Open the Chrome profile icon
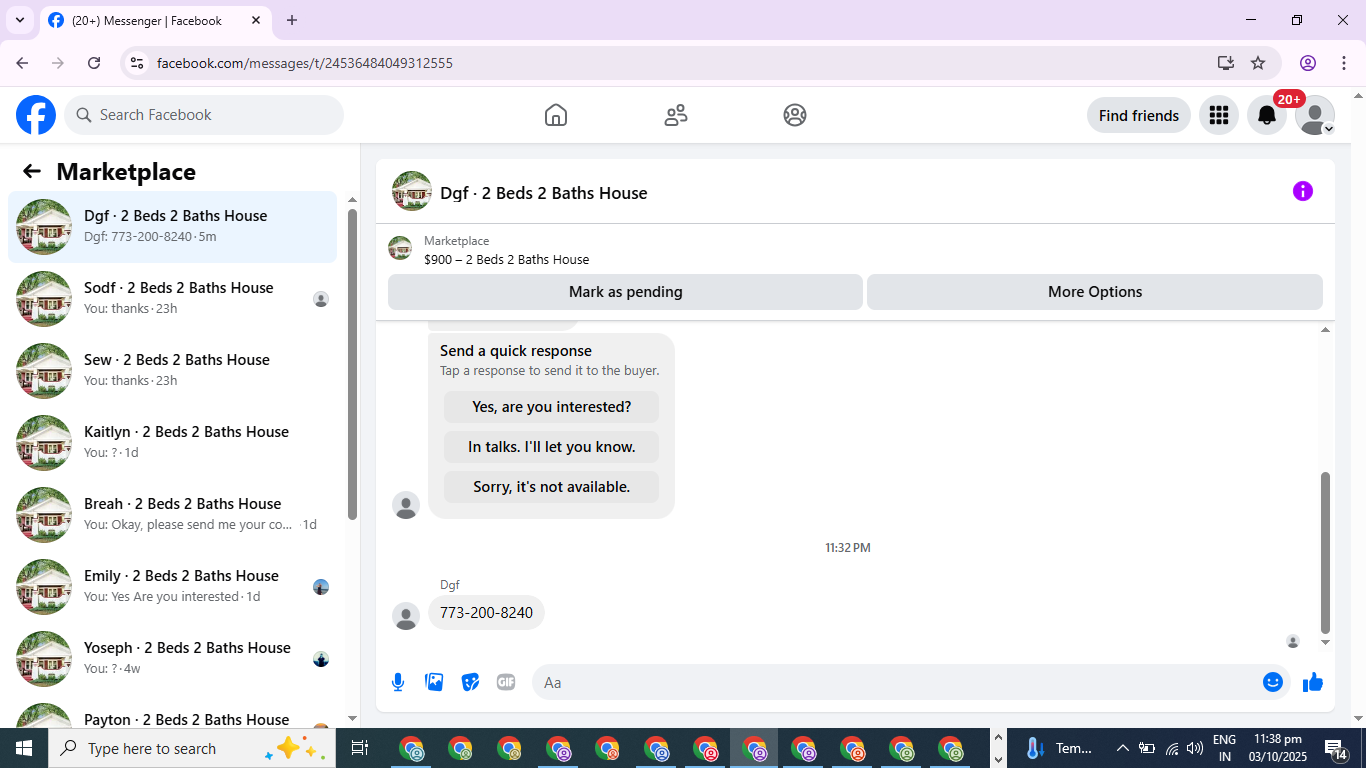This screenshot has width=1366, height=768. [1308, 63]
